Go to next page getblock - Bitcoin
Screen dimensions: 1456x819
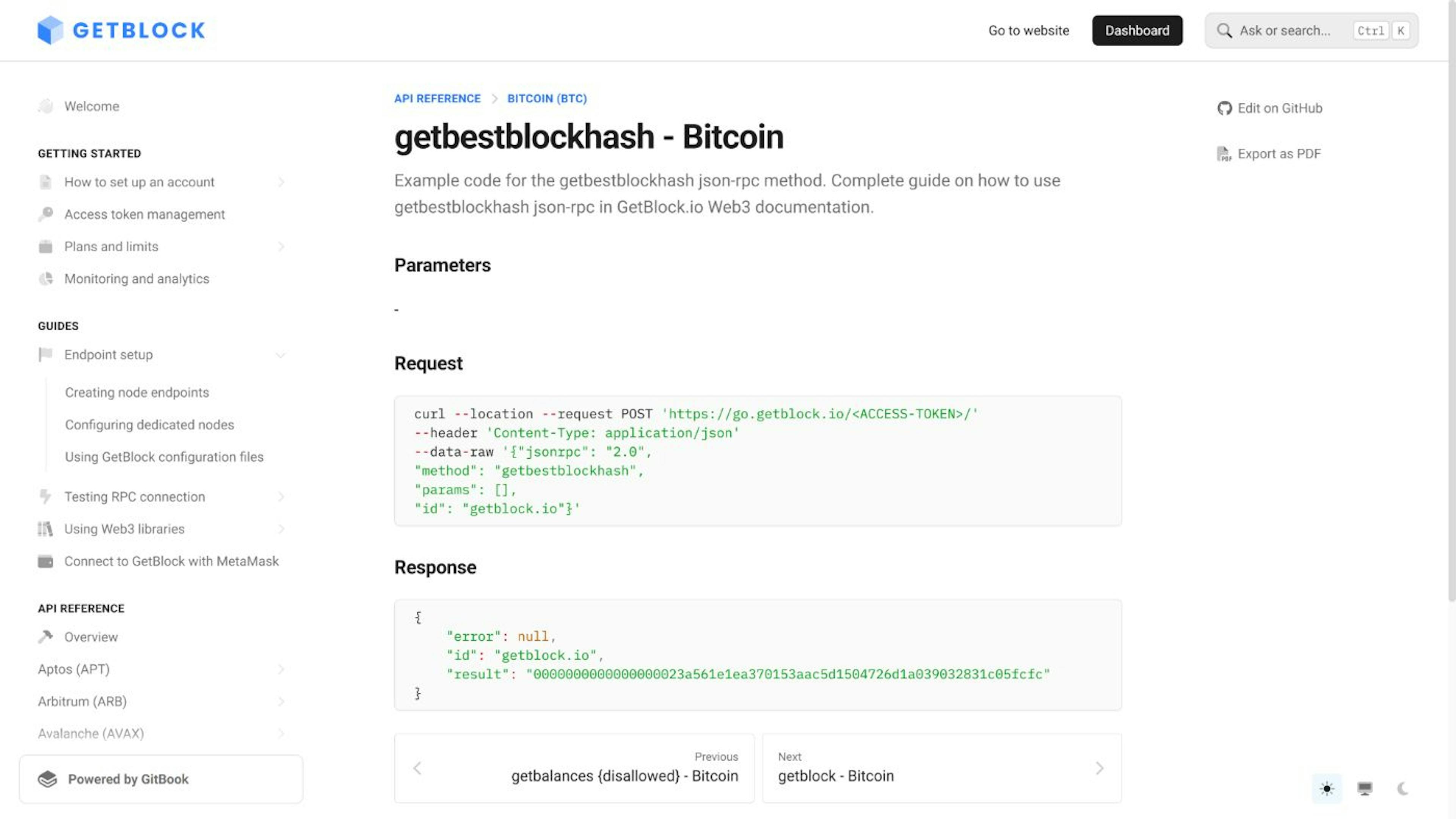click(941, 768)
